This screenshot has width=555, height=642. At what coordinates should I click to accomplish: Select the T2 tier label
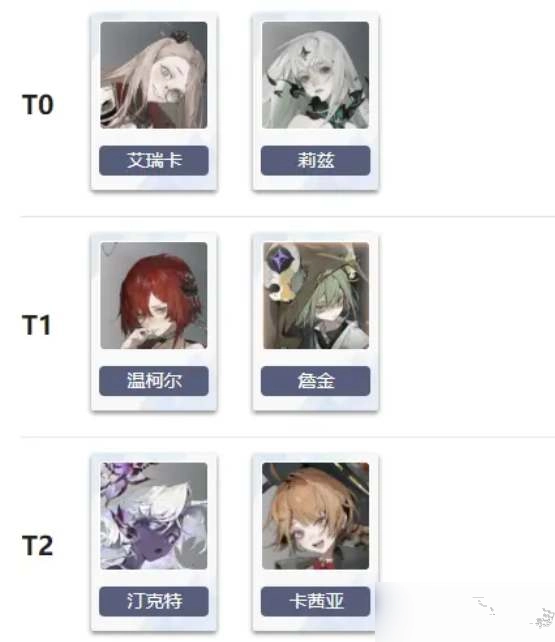click(38, 546)
